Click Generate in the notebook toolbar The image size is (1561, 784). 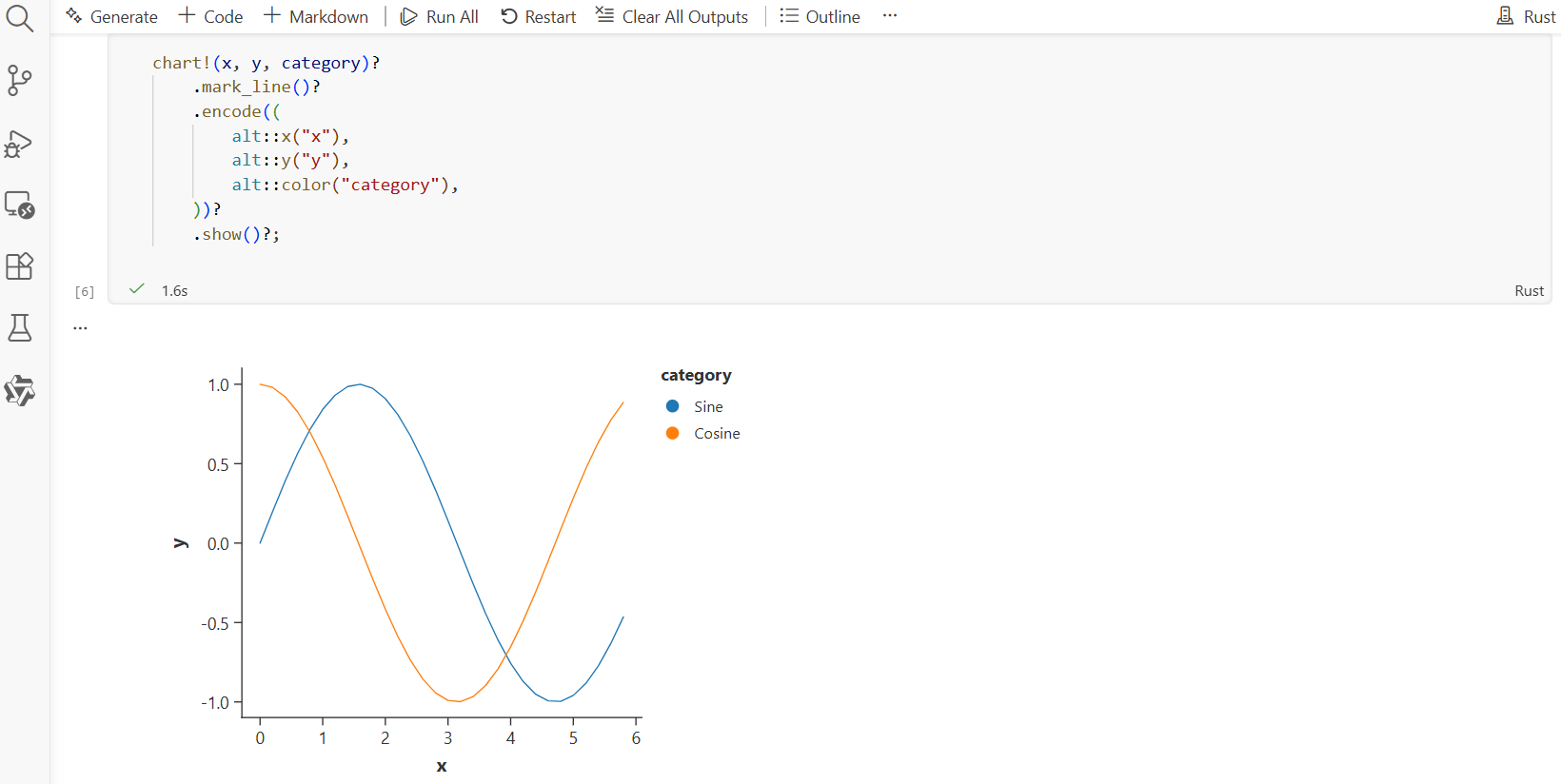click(x=111, y=16)
